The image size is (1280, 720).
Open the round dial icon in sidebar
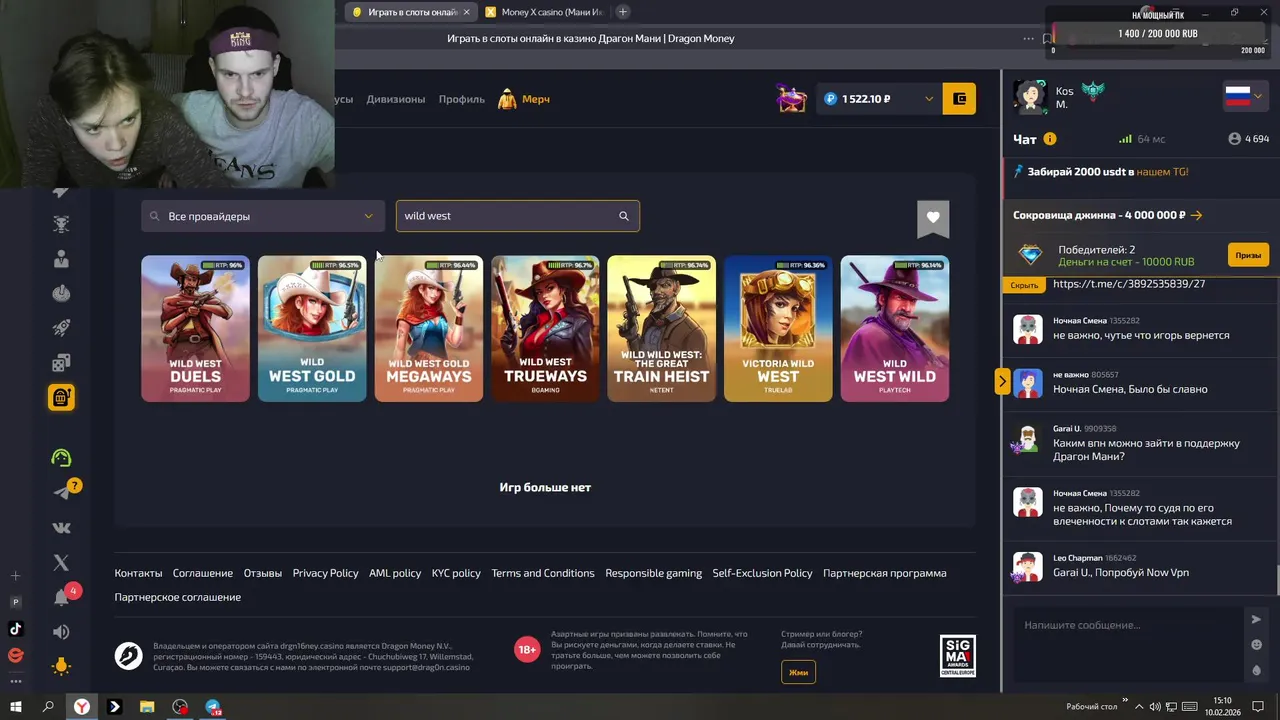click(61, 294)
